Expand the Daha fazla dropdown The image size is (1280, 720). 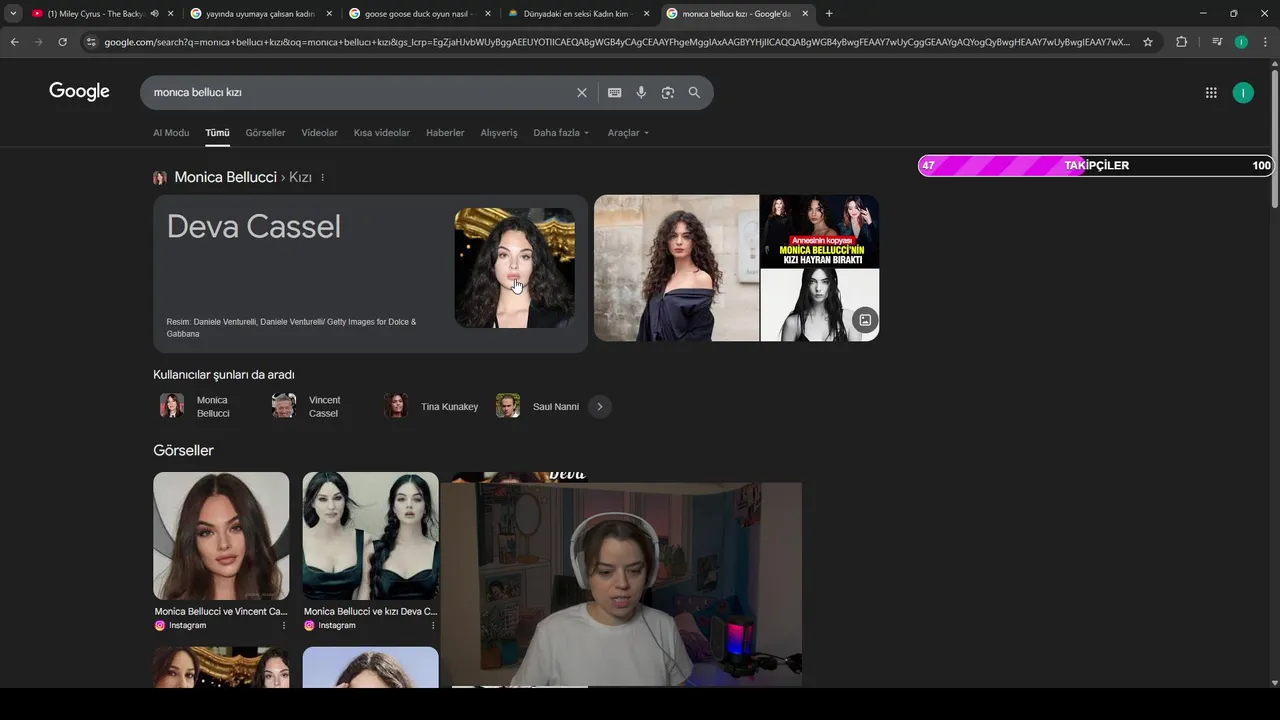tap(561, 133)
